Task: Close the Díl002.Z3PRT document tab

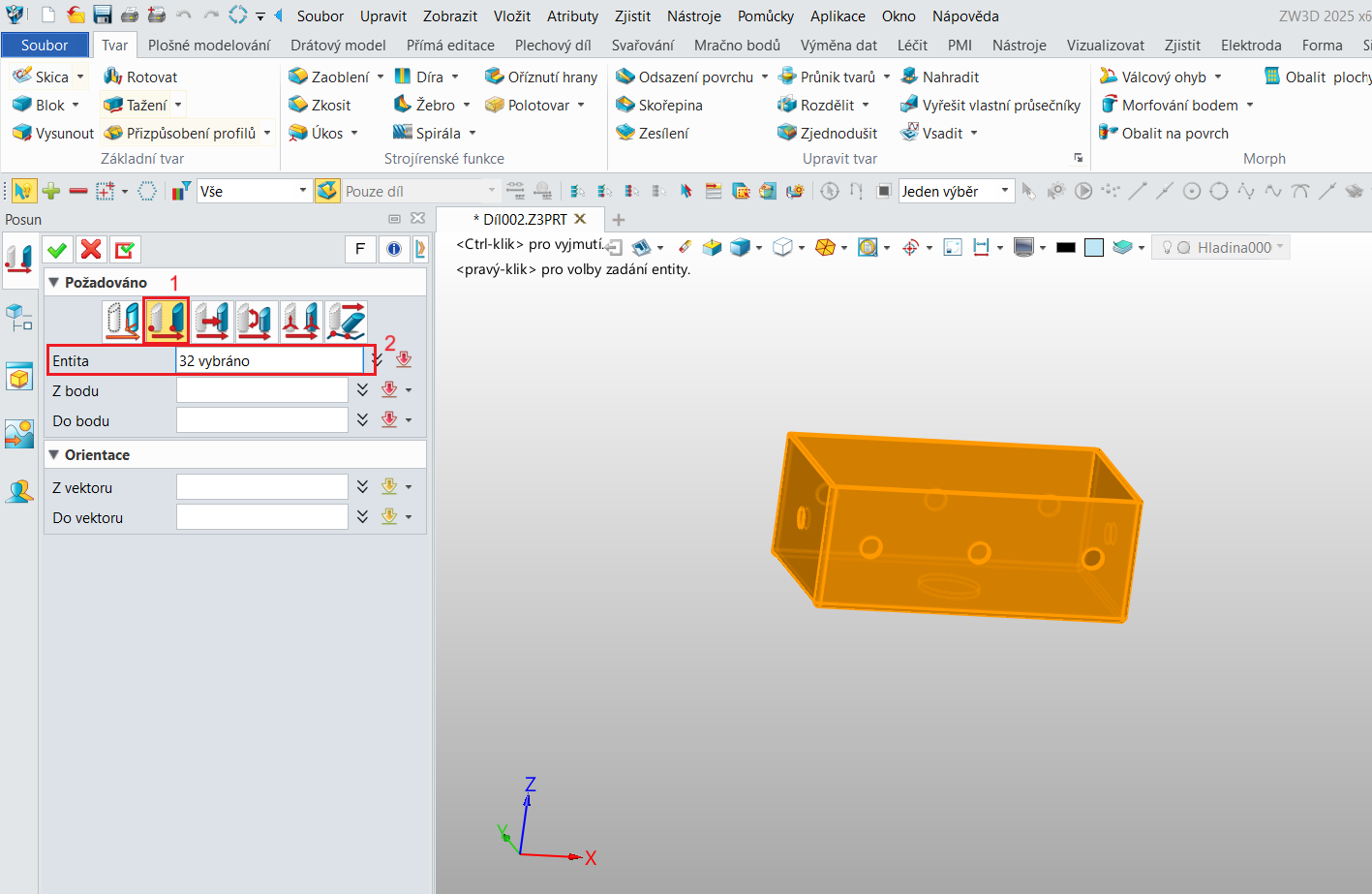Action: (581, 219)
